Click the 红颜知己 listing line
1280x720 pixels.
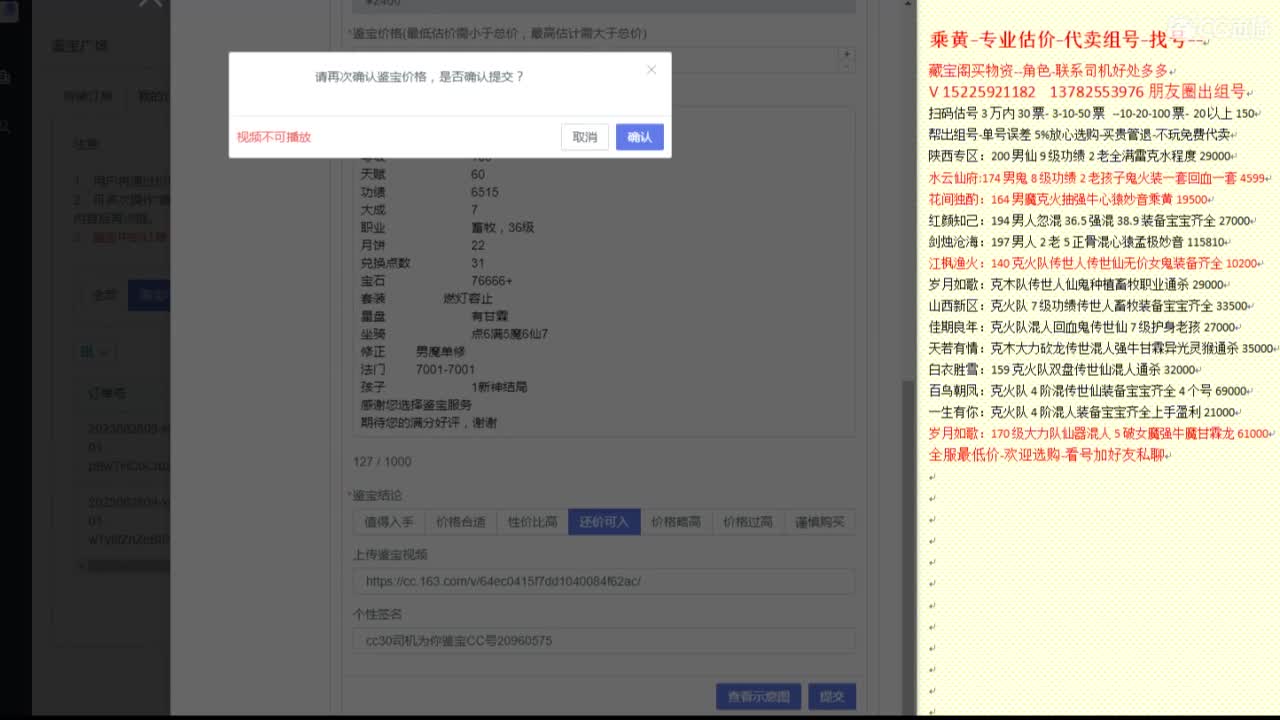click(1093, 221)
